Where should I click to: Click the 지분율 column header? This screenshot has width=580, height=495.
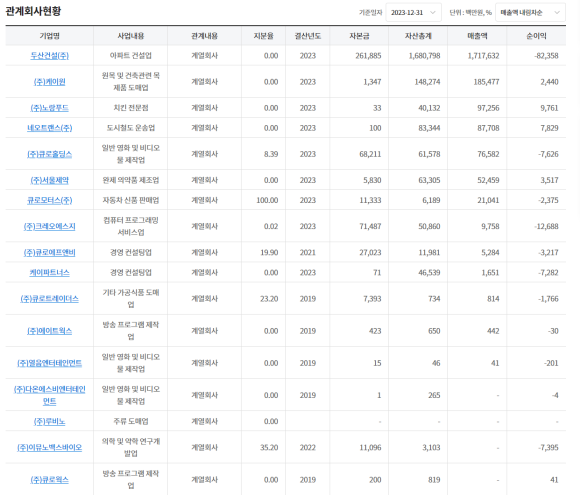[263, 36]
